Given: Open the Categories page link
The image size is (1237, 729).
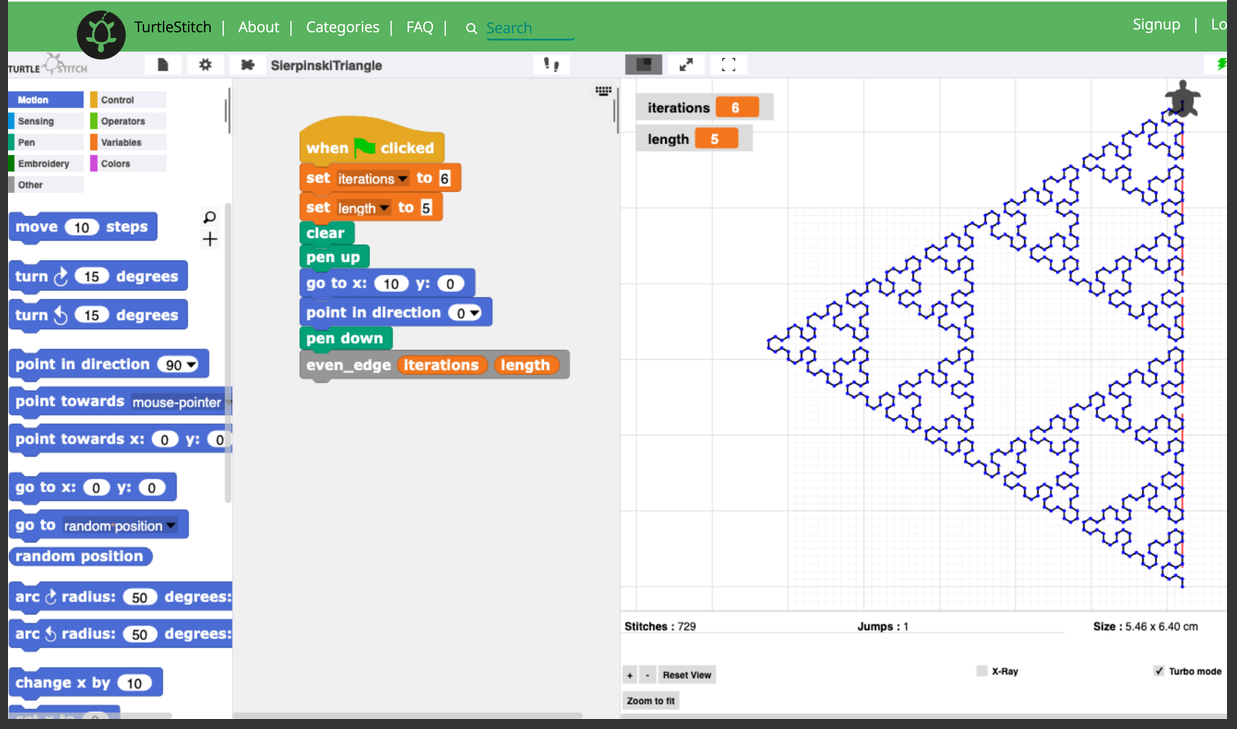Looking at the screenshot, I should pyautogui.click(x=342, y=27).
